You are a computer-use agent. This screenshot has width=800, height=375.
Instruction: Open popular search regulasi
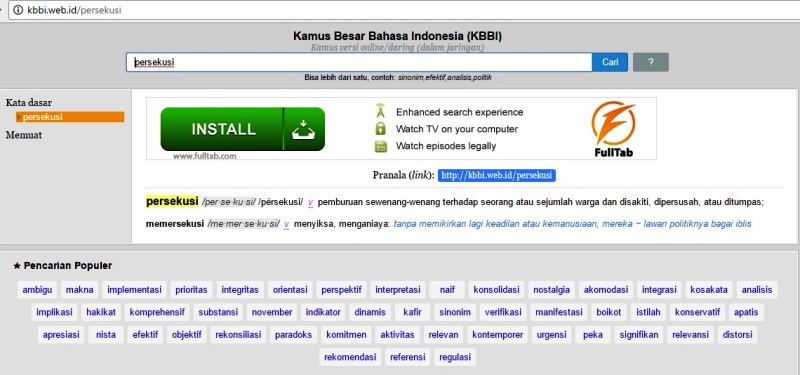point(455,357)
